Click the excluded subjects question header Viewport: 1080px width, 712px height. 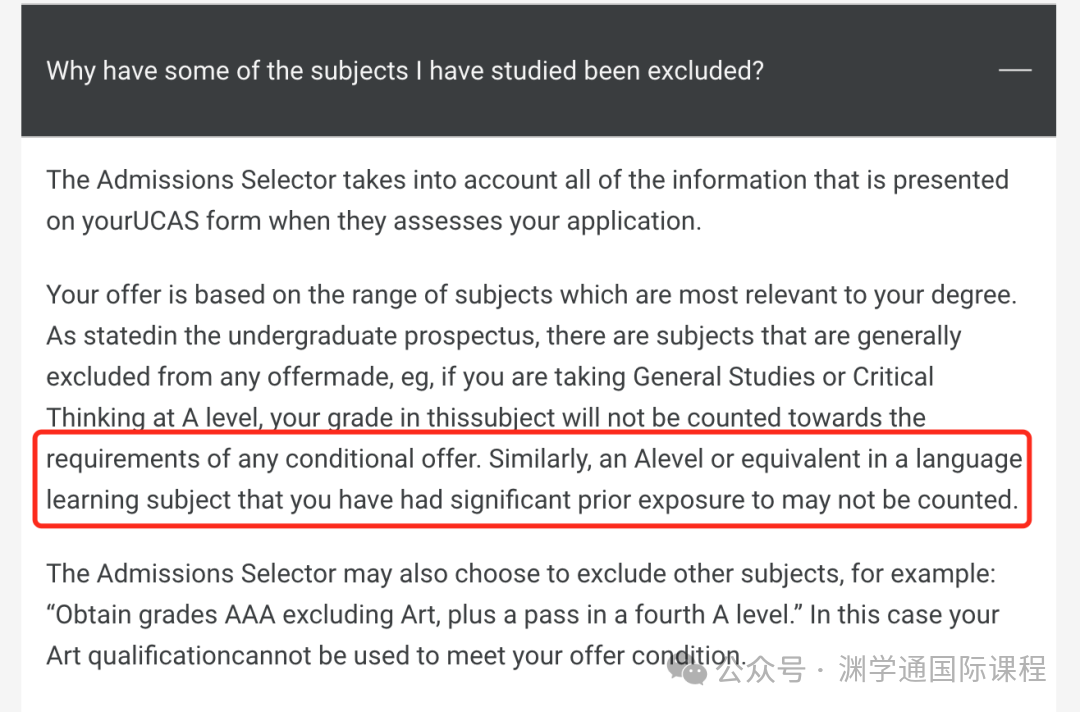405,71
